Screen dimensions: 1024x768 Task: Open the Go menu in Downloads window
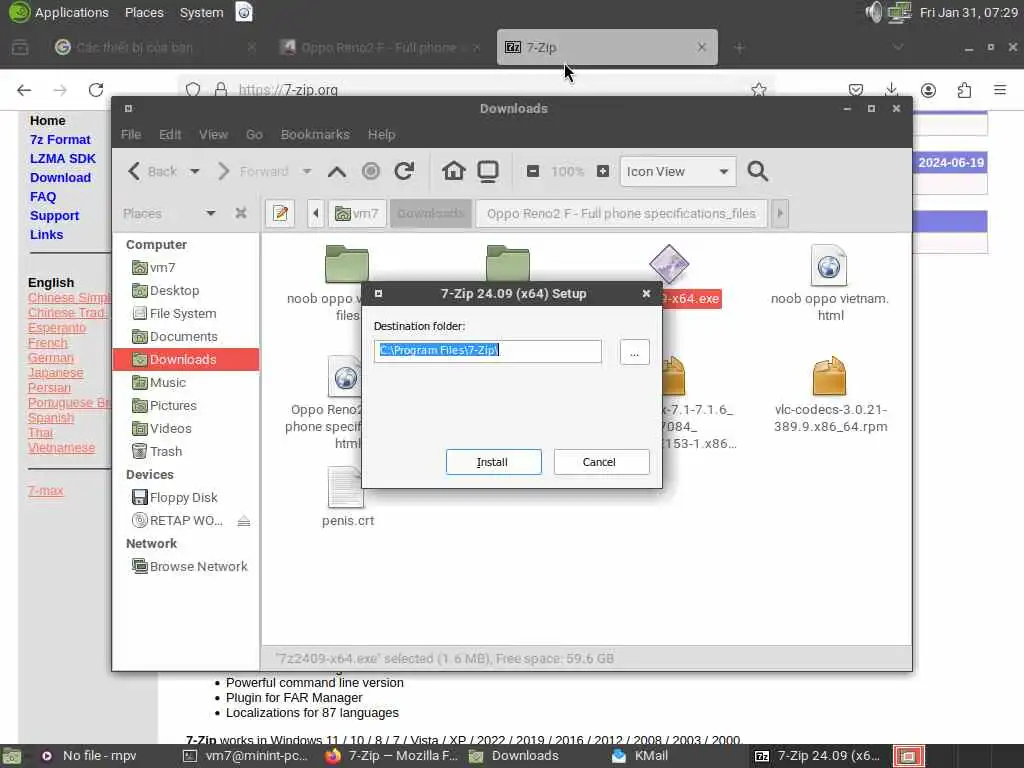254,135
